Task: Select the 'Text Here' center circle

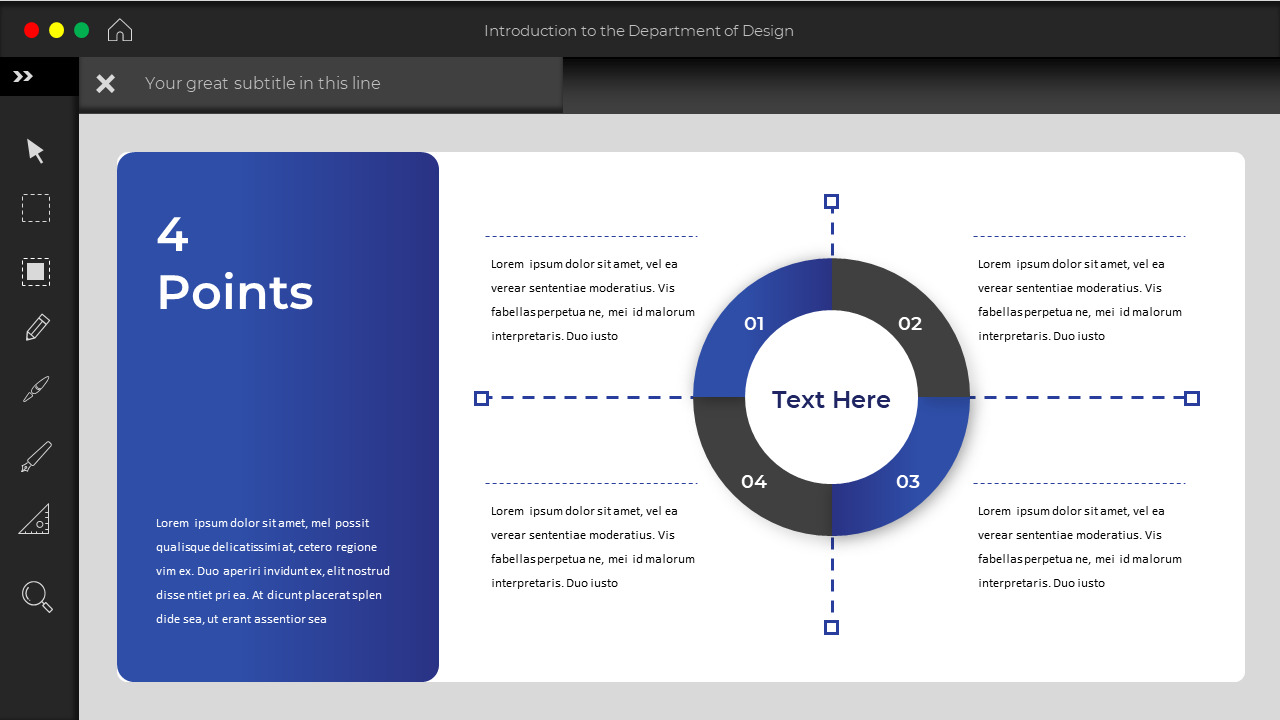Action: tap(831, 399)
